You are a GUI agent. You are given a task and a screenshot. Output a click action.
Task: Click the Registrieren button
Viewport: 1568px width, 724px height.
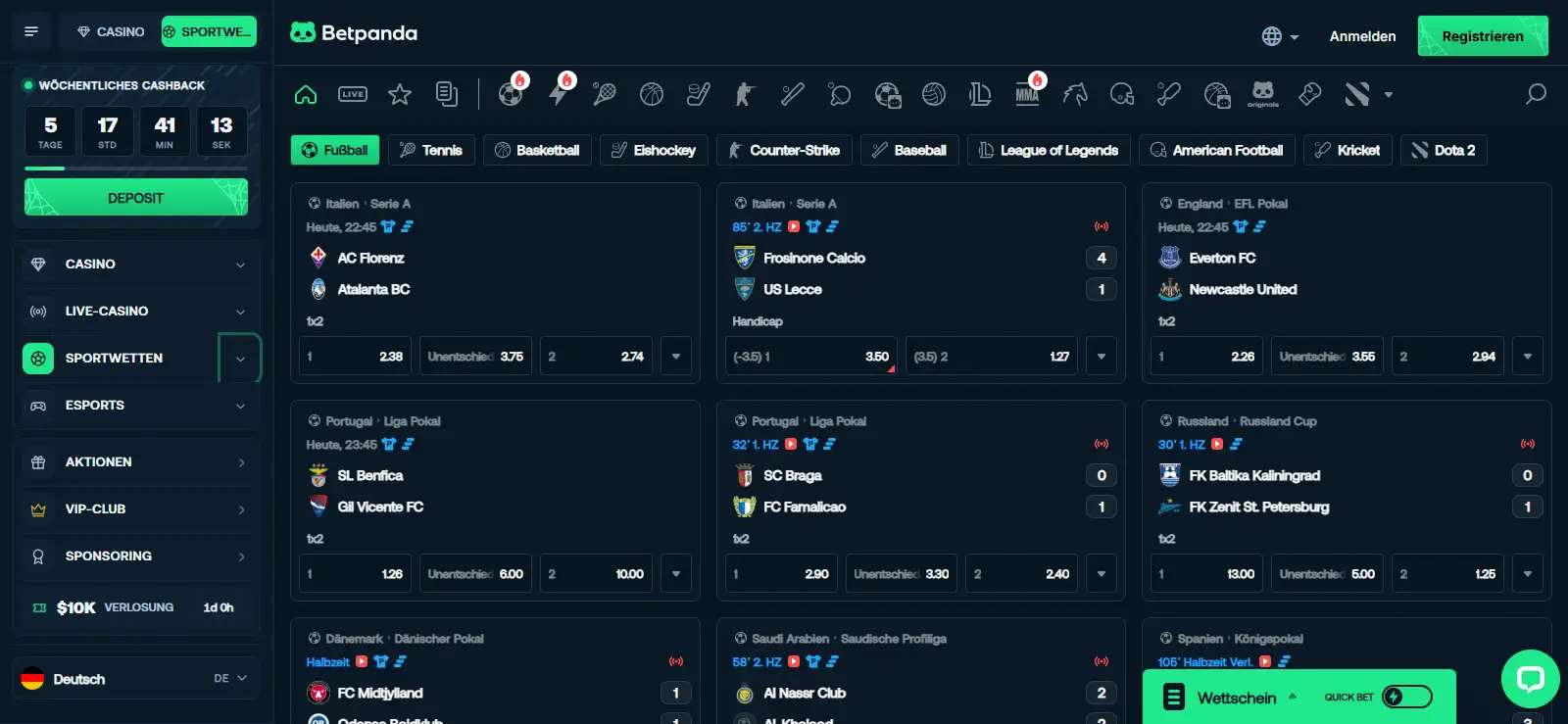[x=1483, y=36]
